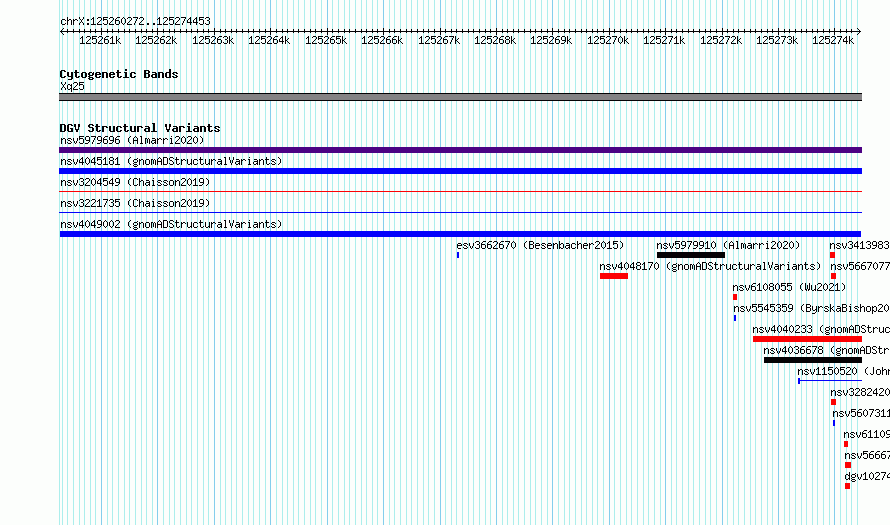The image size is (890, 525).
Task: Click the 125264k ruler tick label
Action: (x=269, y=40)
